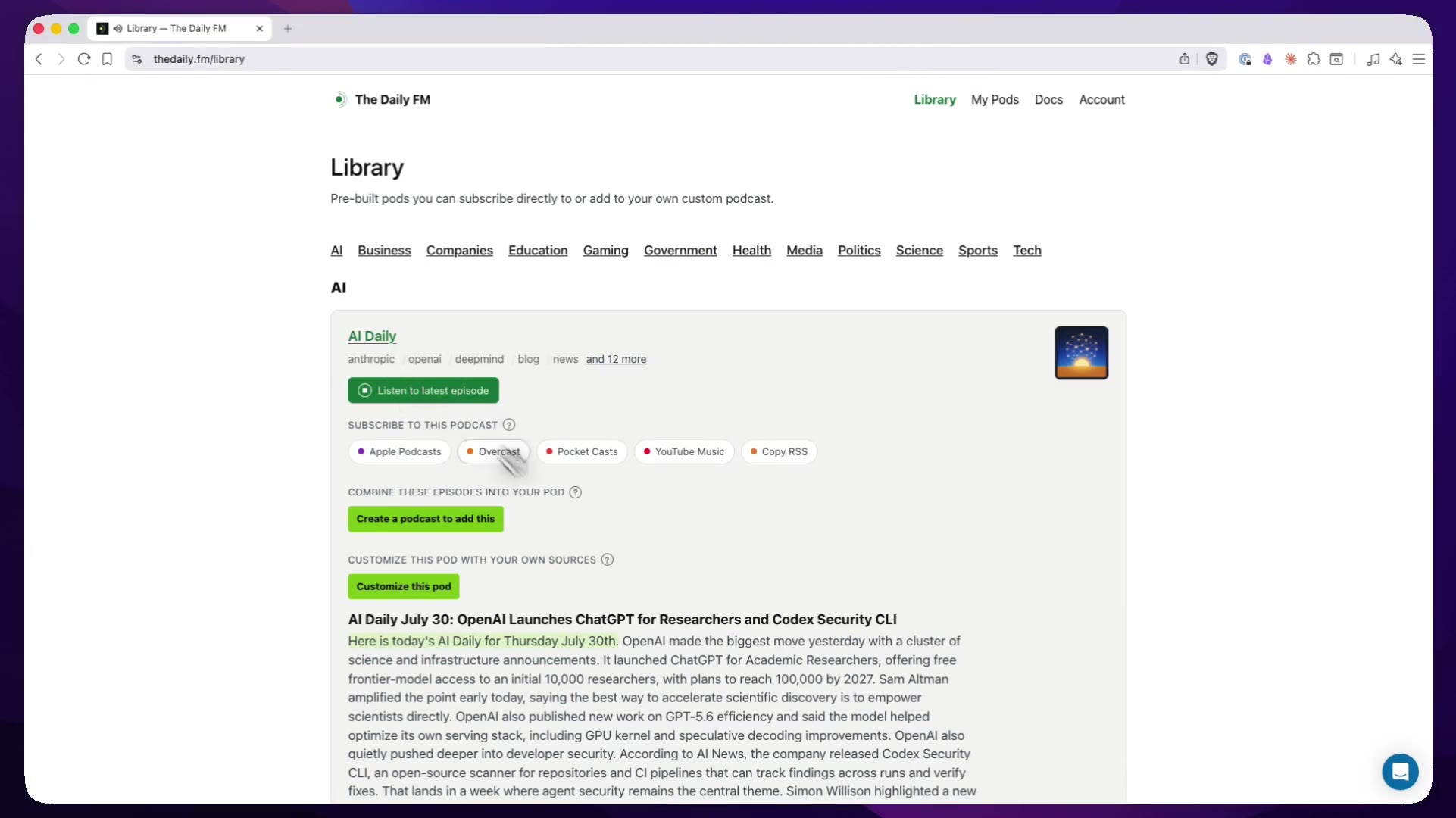Jump to the Education category

pyautogui.click(x=538, y=251)
